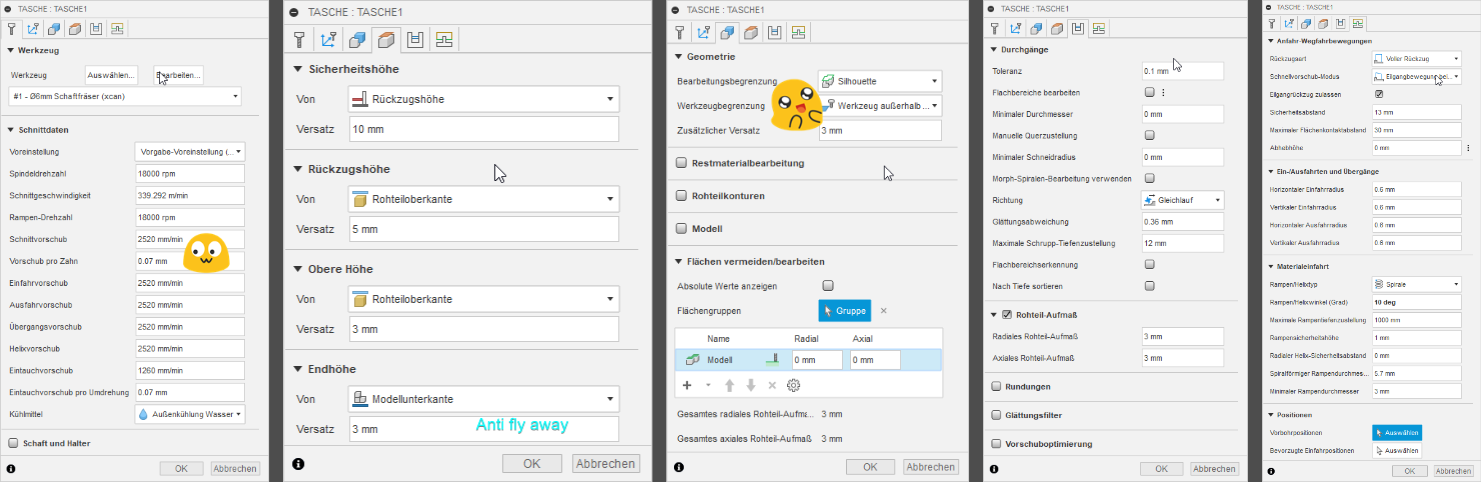Open the three-dot menu beside Flachbereiche bearbeiten
1481x482 pixels.
[x=1163, y=93]
